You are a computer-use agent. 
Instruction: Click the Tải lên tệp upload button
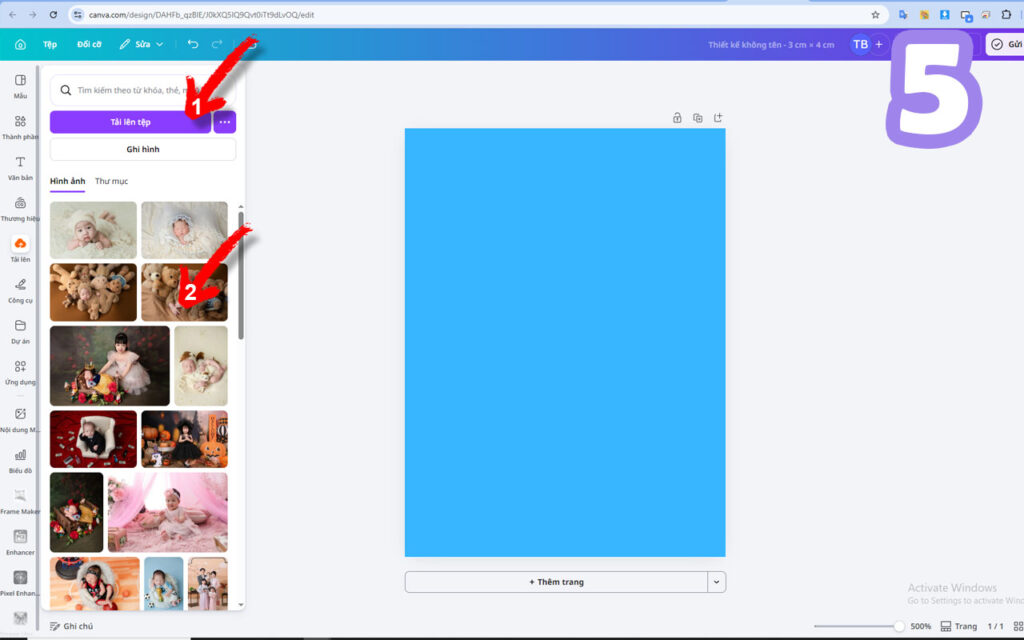click(x=131, y=122)
